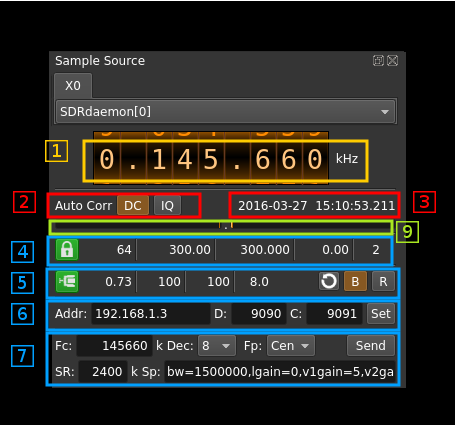Click the D data port field showing 9090
Screen dimensions: 455x425
(259, 314)
